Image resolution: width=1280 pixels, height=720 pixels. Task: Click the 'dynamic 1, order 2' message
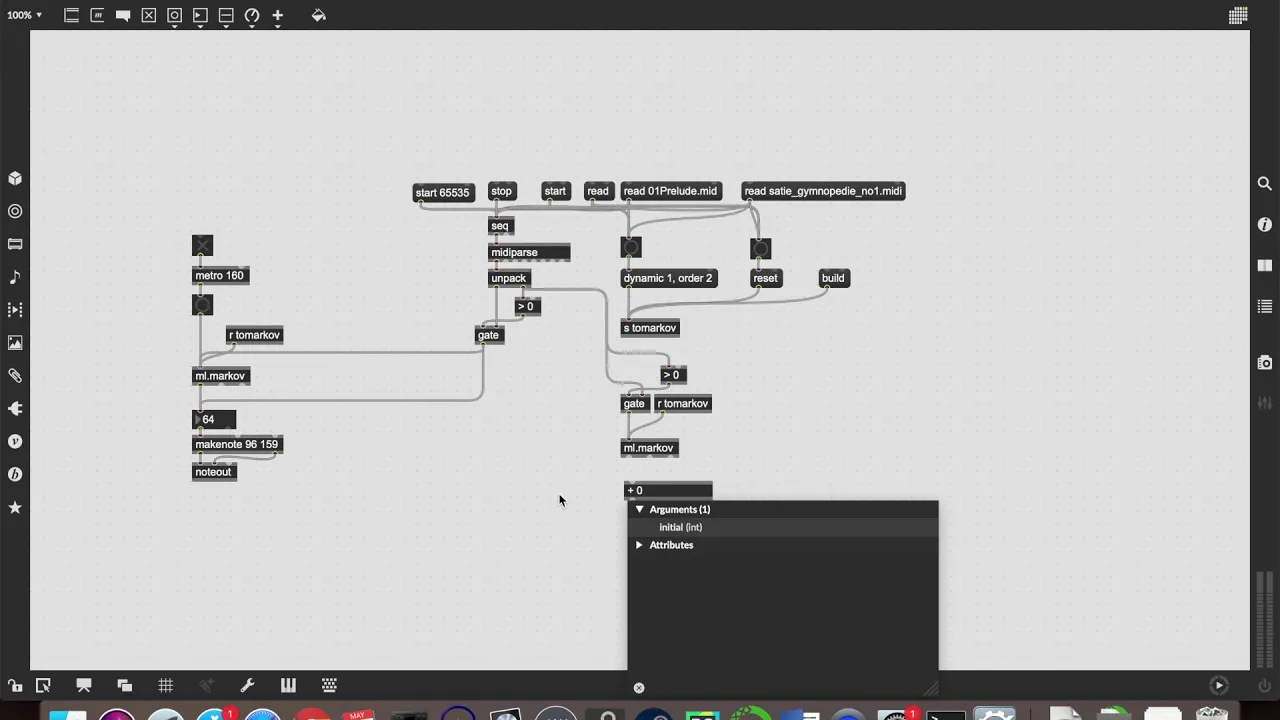click(668, 278)
